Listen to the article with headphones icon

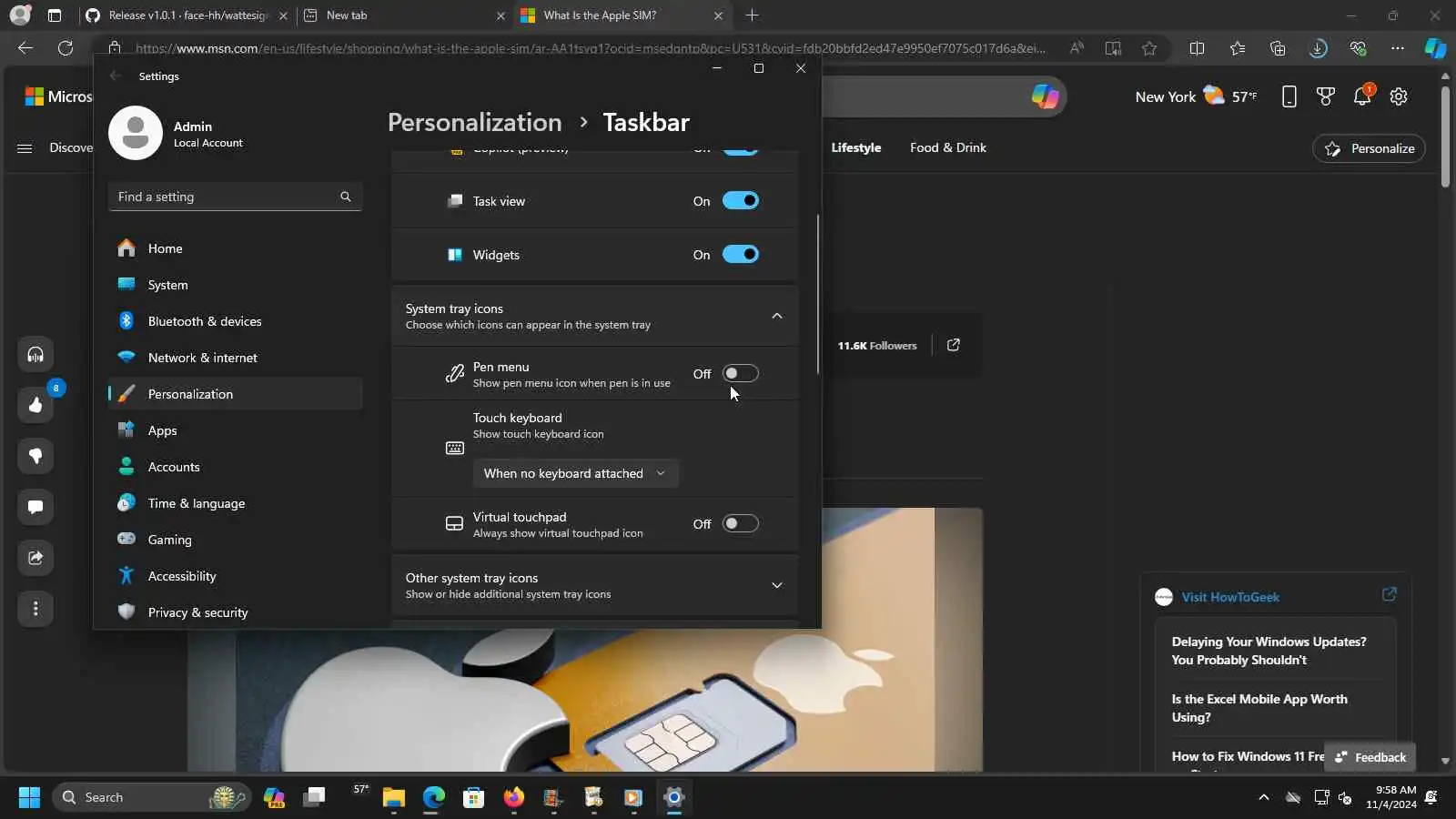point(35,354)
